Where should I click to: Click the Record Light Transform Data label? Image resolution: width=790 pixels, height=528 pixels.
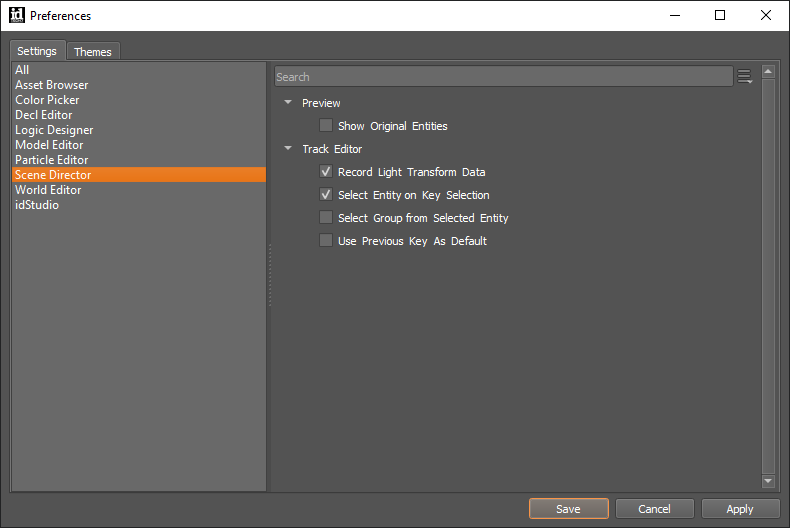[x=412, y=172]
